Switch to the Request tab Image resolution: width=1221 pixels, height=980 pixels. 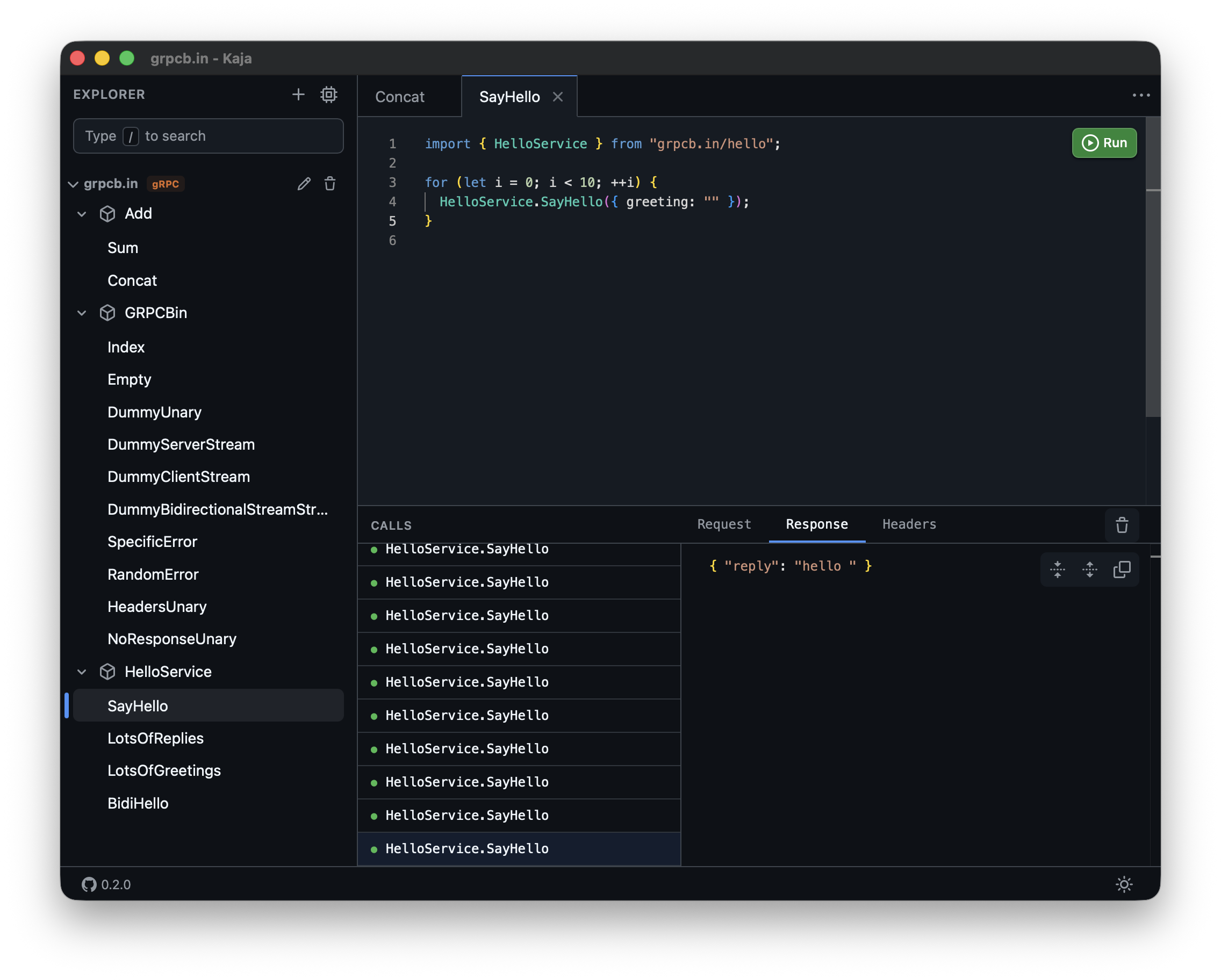[724, 524]
